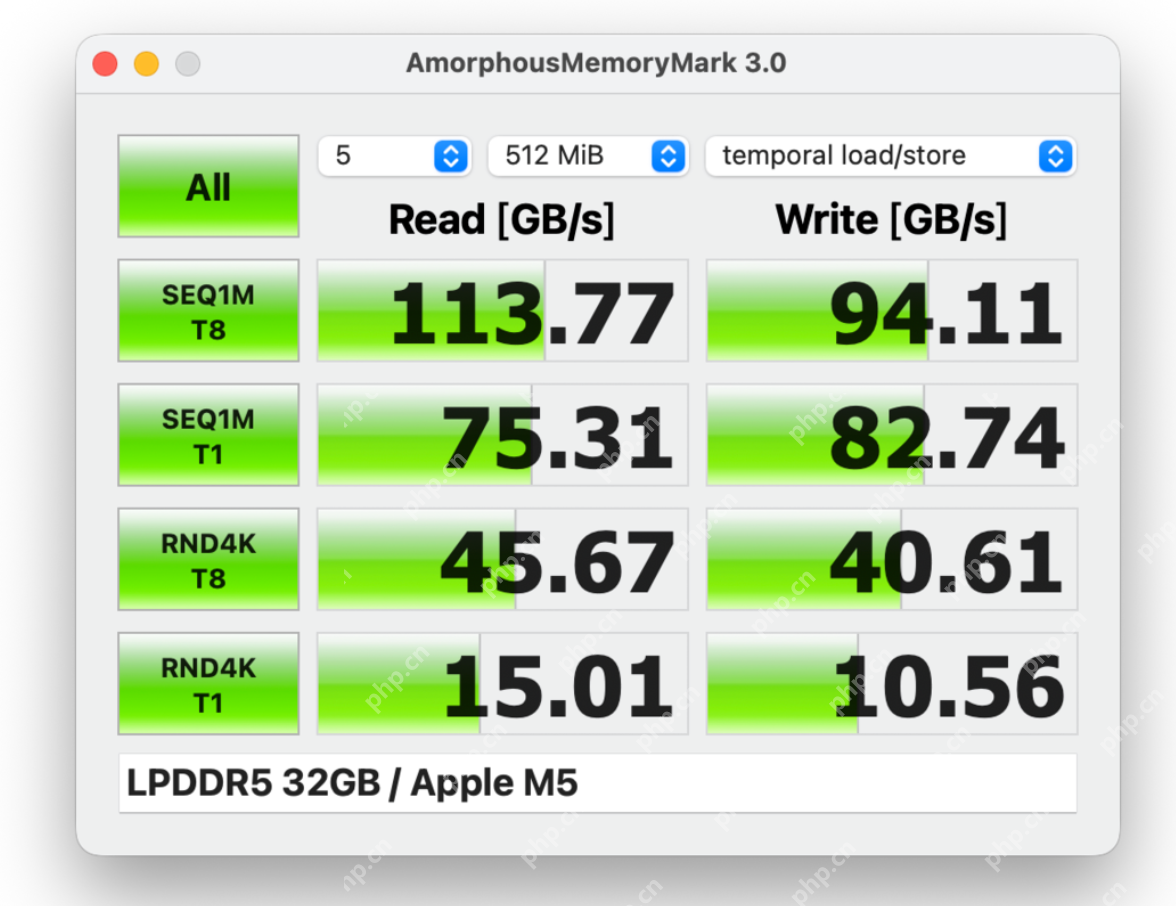Start the SEQ1M T1 benchmark
Viewport: 1176px width, 906px height.
click(x=208, y=435)
